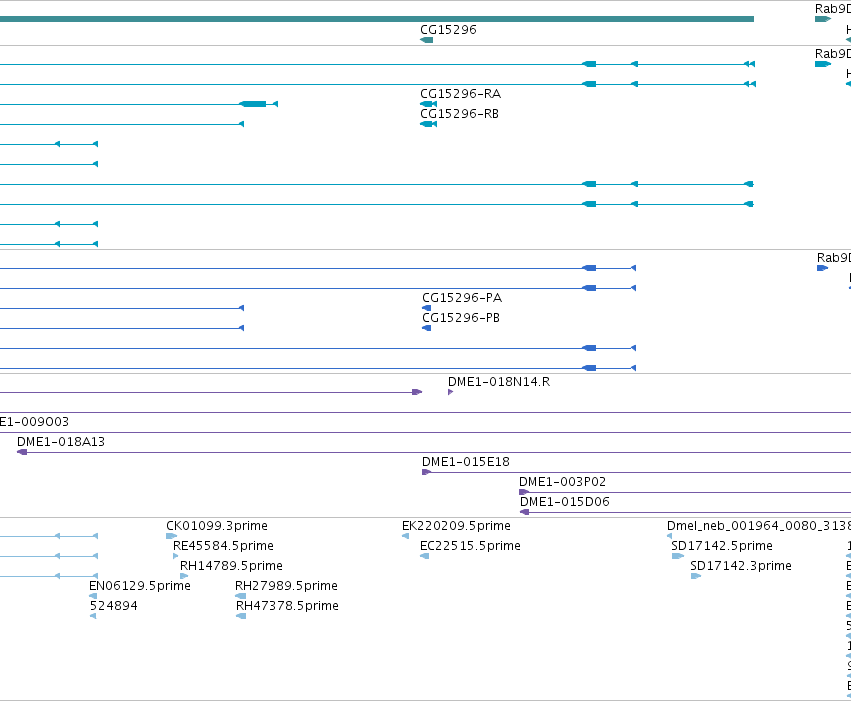Select the Rab9D gene glyph in top track
This screenshot has width=851, height=701.
(x=823, y=19)
